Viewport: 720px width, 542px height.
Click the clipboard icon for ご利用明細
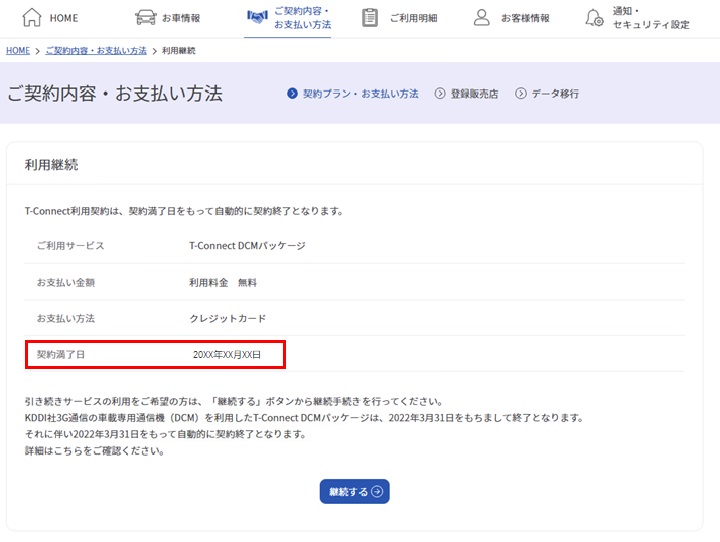tap(370, 18)
